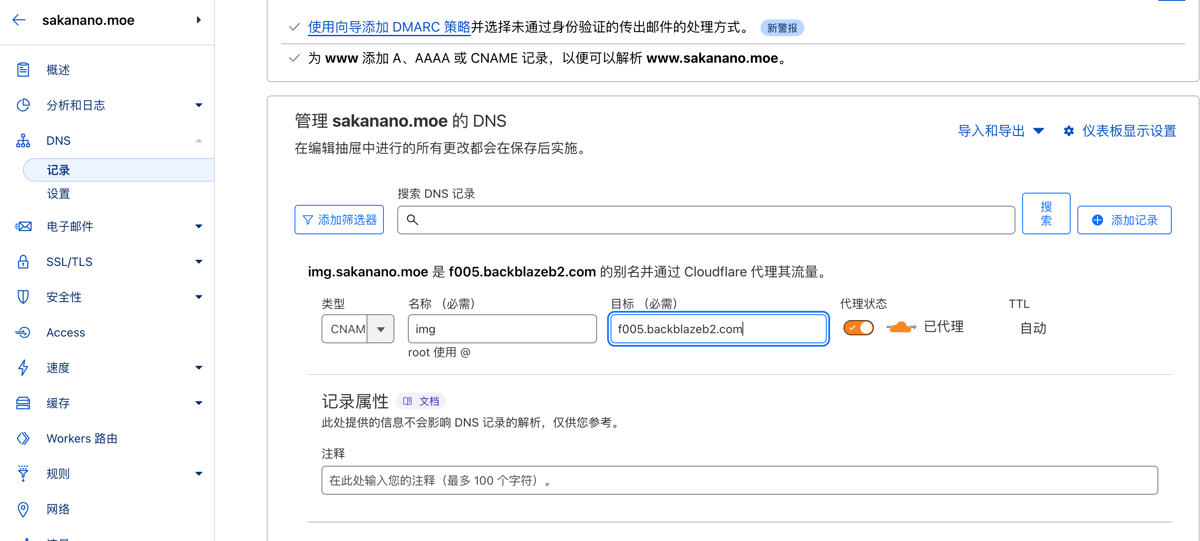This screenshot has height=541, width=1200.
Task: Open the Access menu item
Action: pos(65,333)
